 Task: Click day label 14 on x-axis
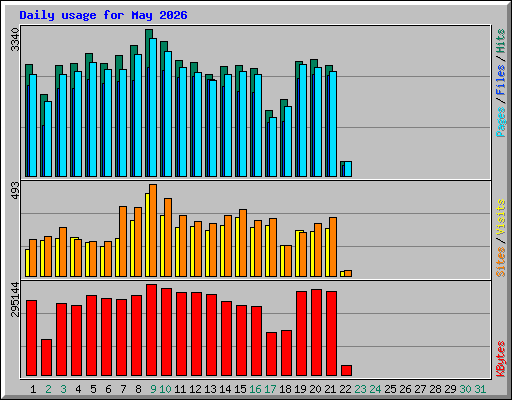[x=225, y=389]
